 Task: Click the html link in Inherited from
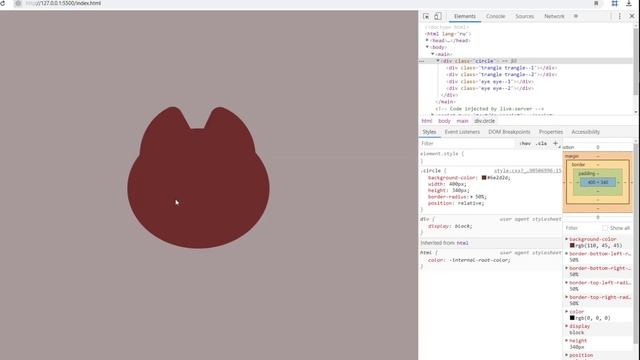pos(462,243)
